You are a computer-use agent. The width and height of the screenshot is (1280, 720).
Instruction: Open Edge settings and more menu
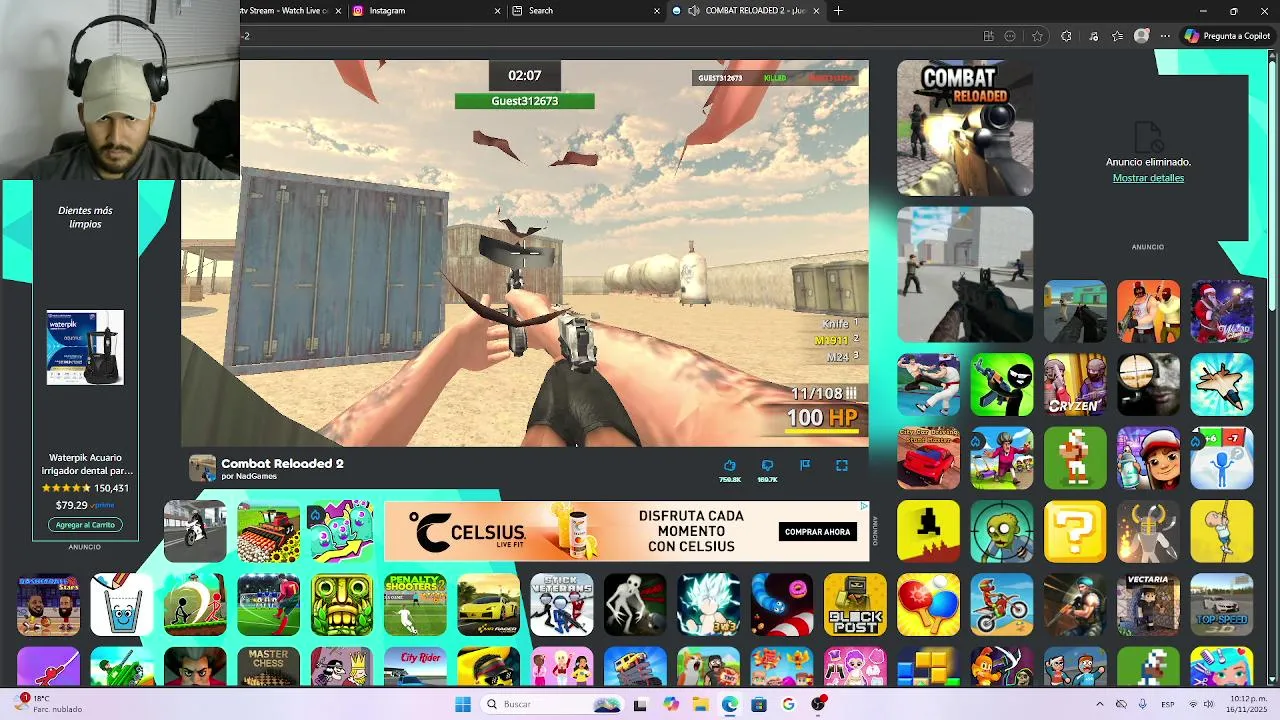point(1165,36)
